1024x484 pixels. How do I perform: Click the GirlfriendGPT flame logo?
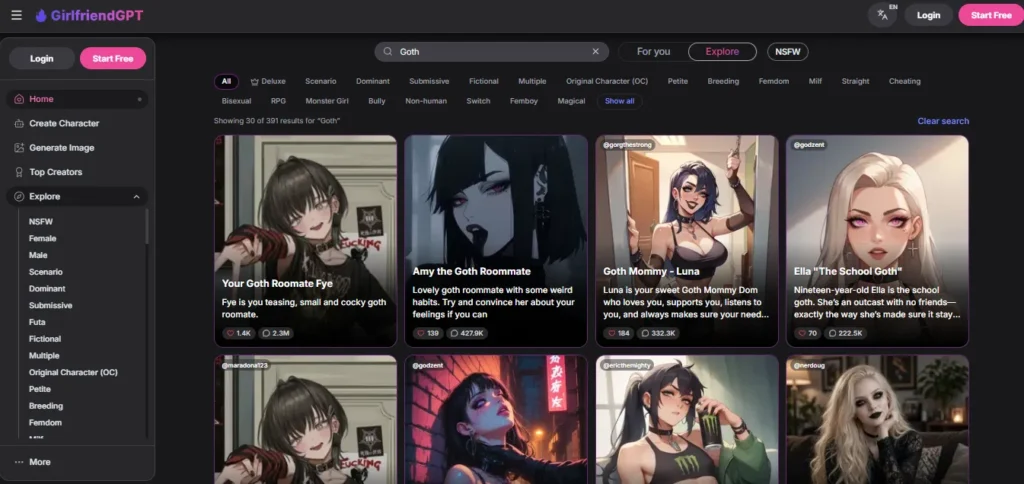(41, 15)
